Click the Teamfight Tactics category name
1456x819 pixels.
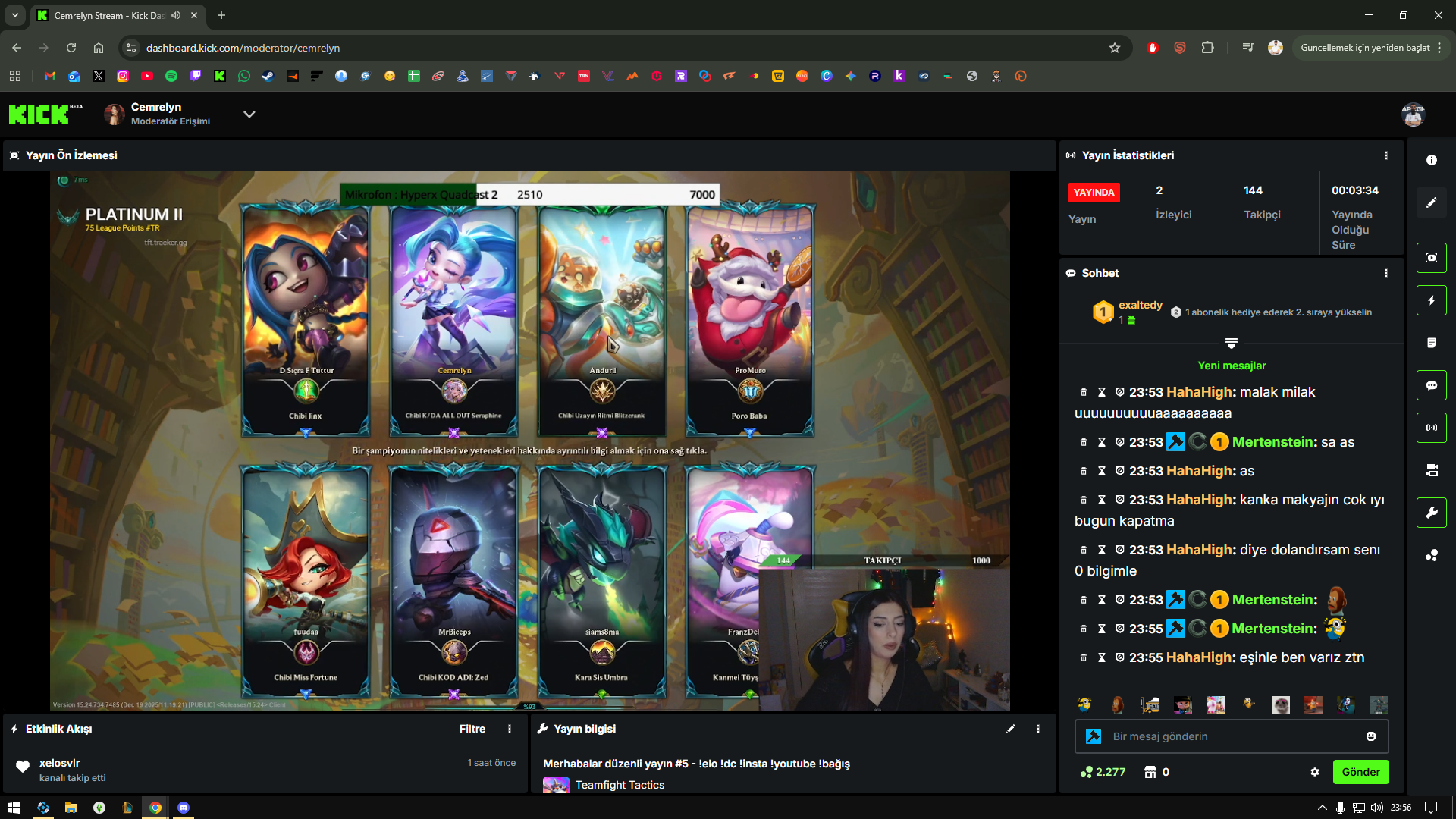(620, 785)
